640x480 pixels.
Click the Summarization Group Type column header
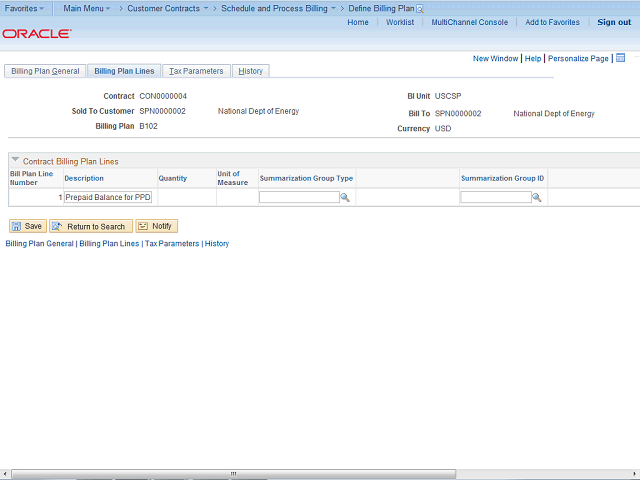tap(306, 178)
